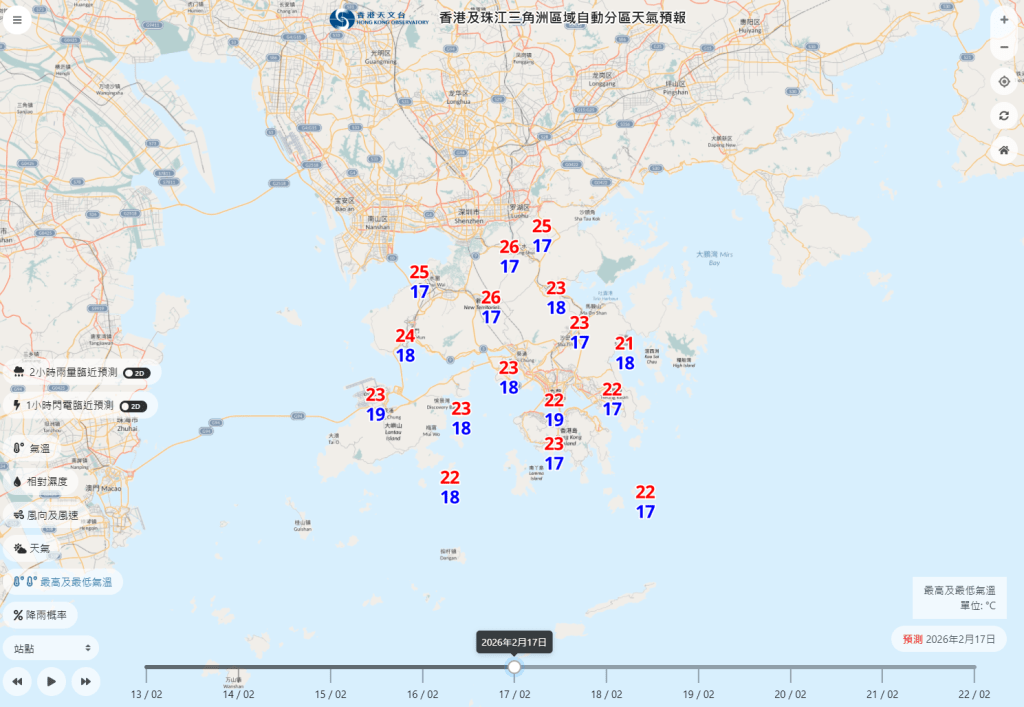Show 風向及風速 layer

tap(46, 514)
